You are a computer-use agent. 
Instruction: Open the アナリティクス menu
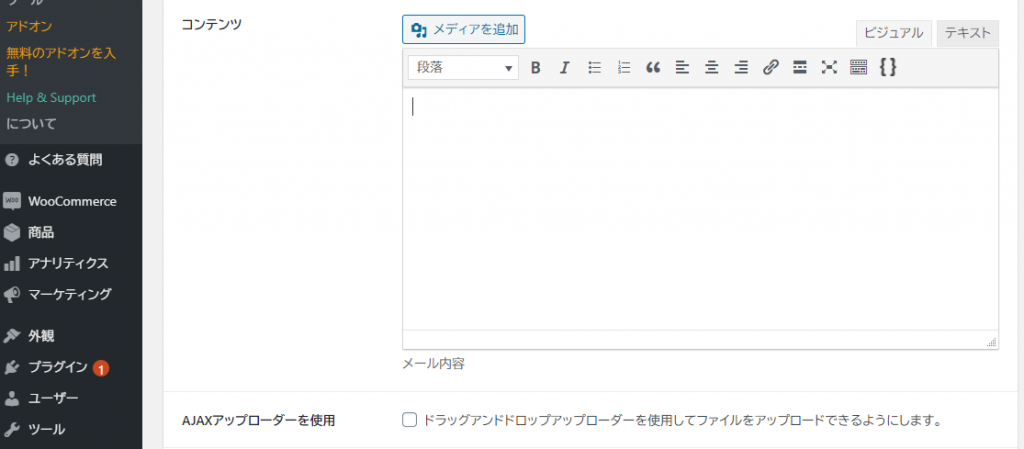pyautogui.click(x=68, y=264)
